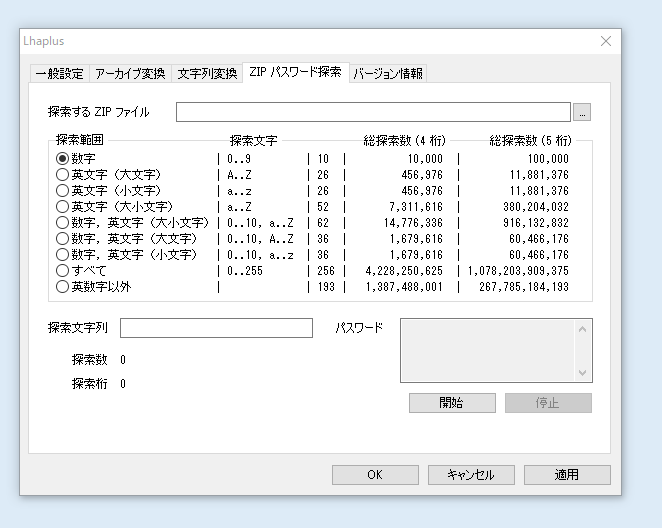Image resolution: width=662 pixels, height=528 pixels.
Task: Show the バージョン情報 tab
Action: [x=388, y=74]
